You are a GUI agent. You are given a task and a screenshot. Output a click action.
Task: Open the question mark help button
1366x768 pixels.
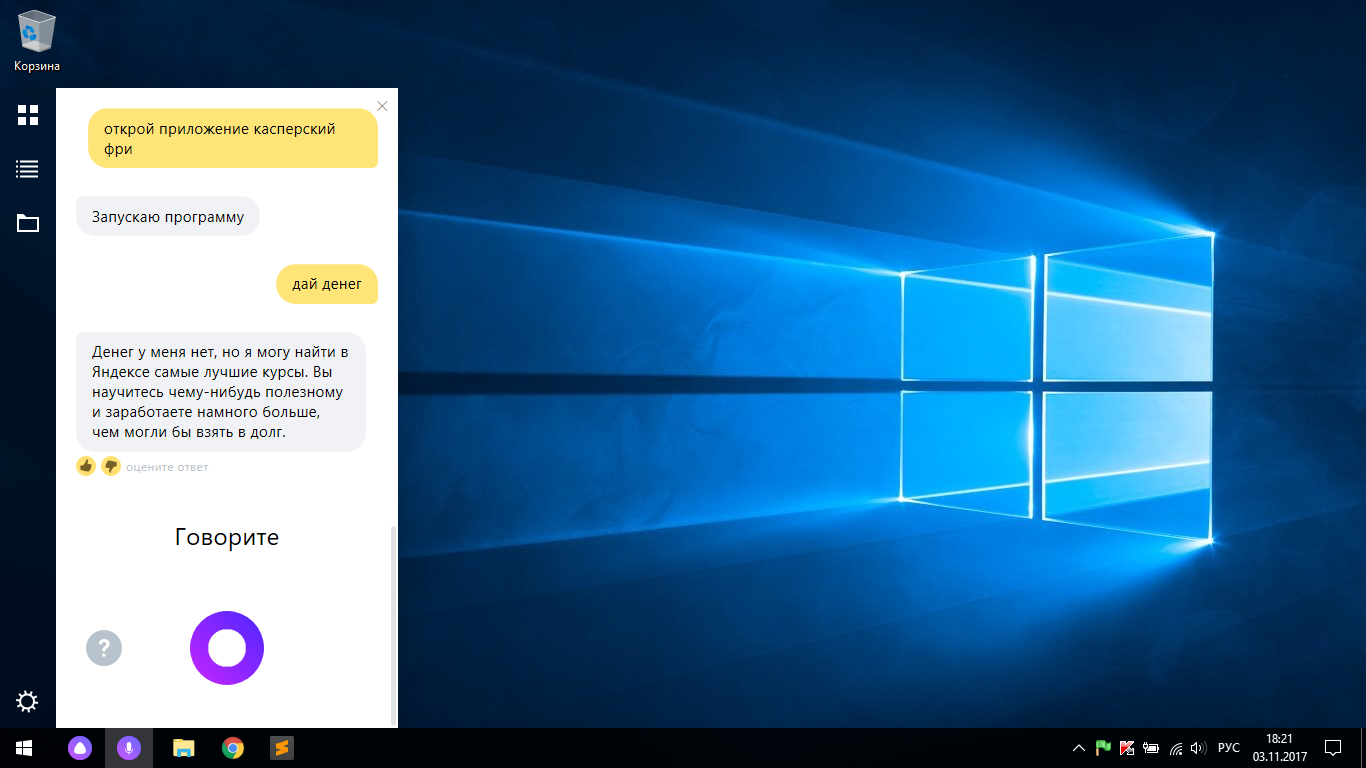104,648
